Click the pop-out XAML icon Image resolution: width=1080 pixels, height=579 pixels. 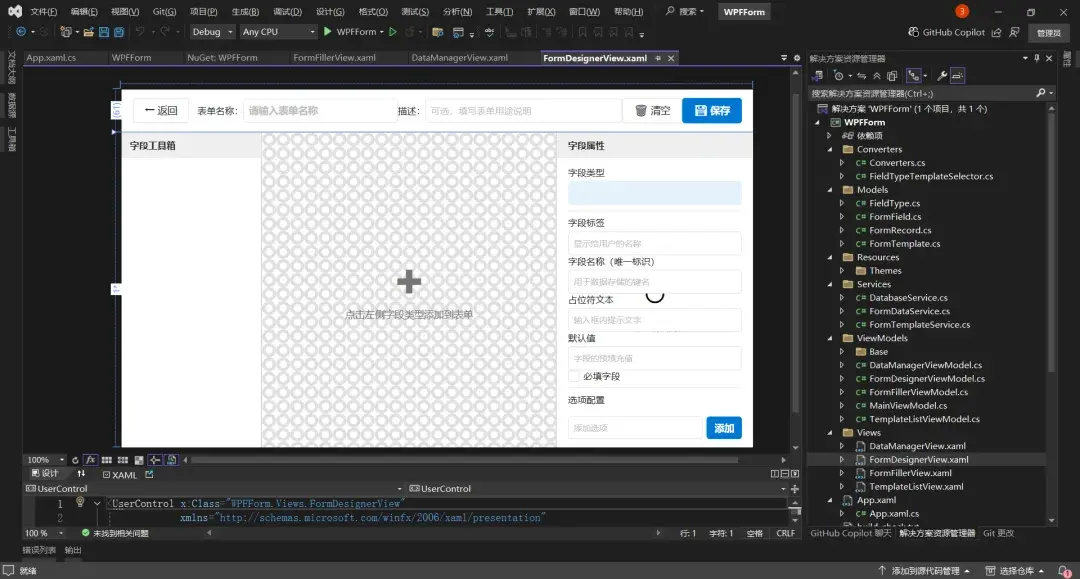[x=149, y=474]
